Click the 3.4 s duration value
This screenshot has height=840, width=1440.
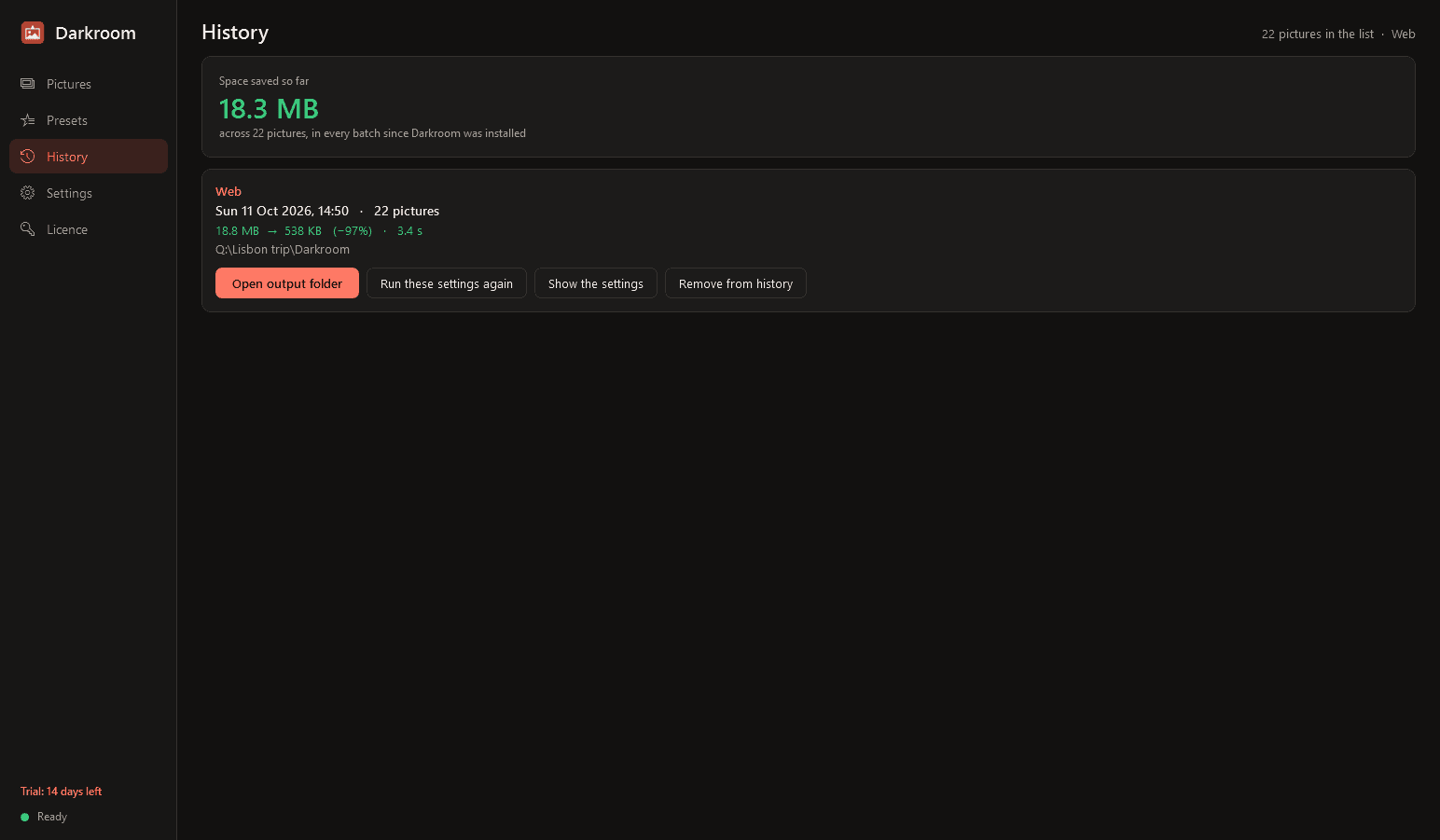pos(409,231)
